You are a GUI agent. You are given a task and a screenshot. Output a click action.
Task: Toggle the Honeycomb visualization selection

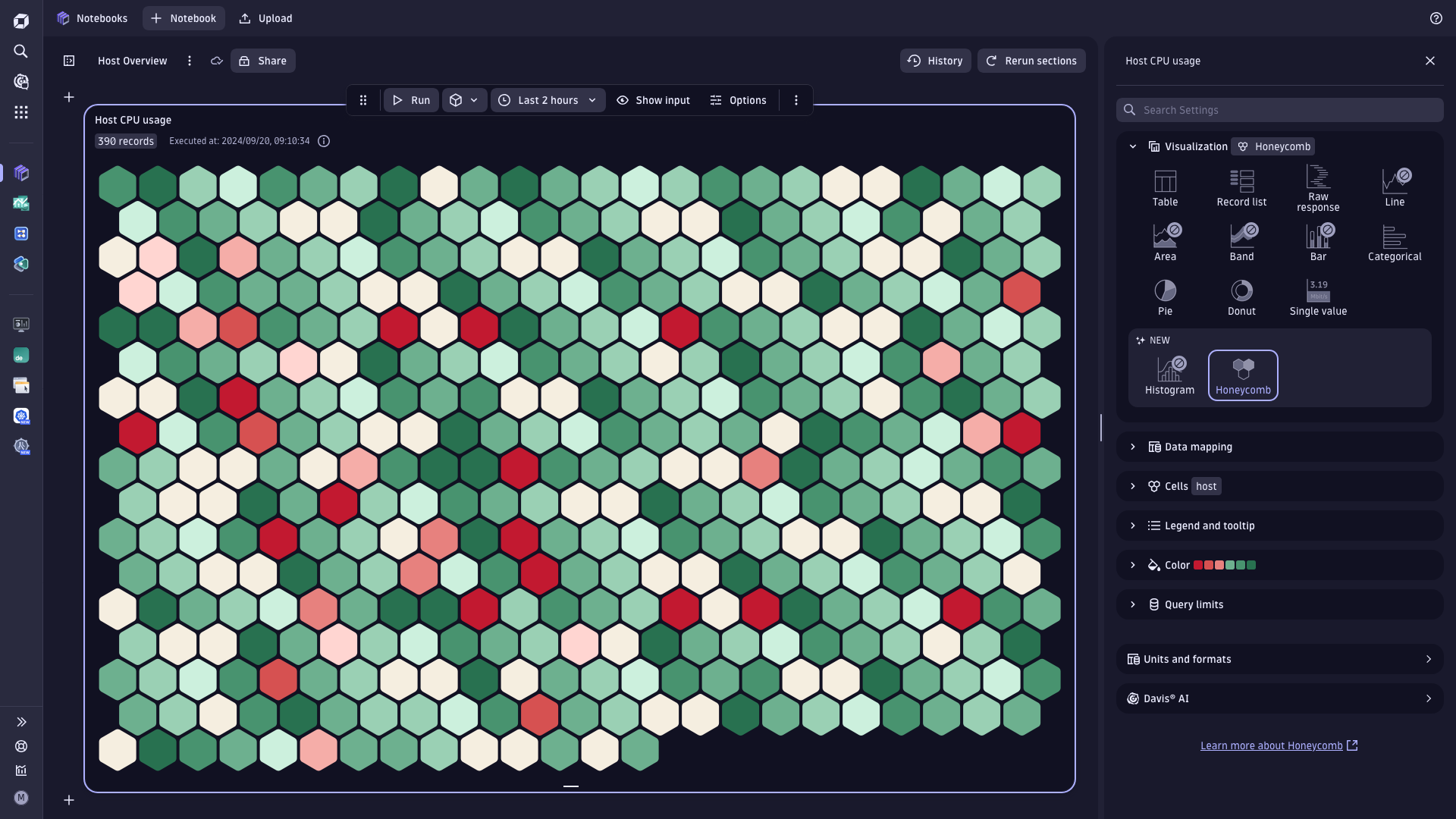point(1243,375)
